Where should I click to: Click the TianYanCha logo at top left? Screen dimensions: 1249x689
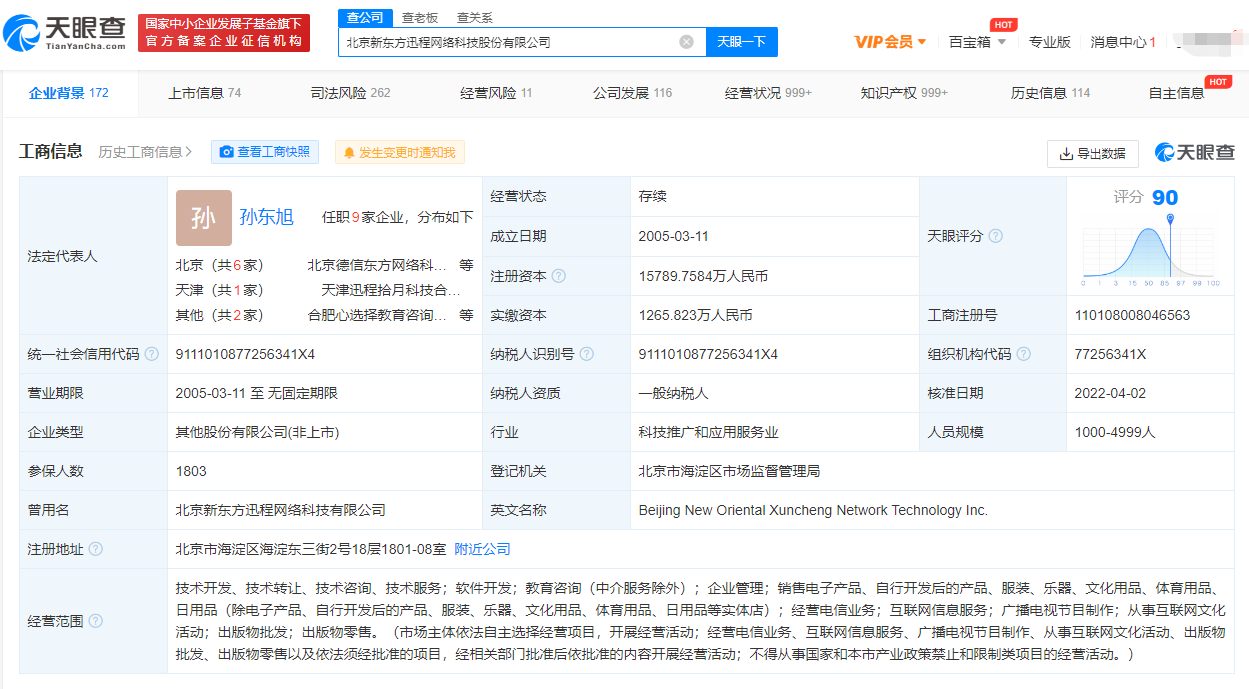point(65,34)
